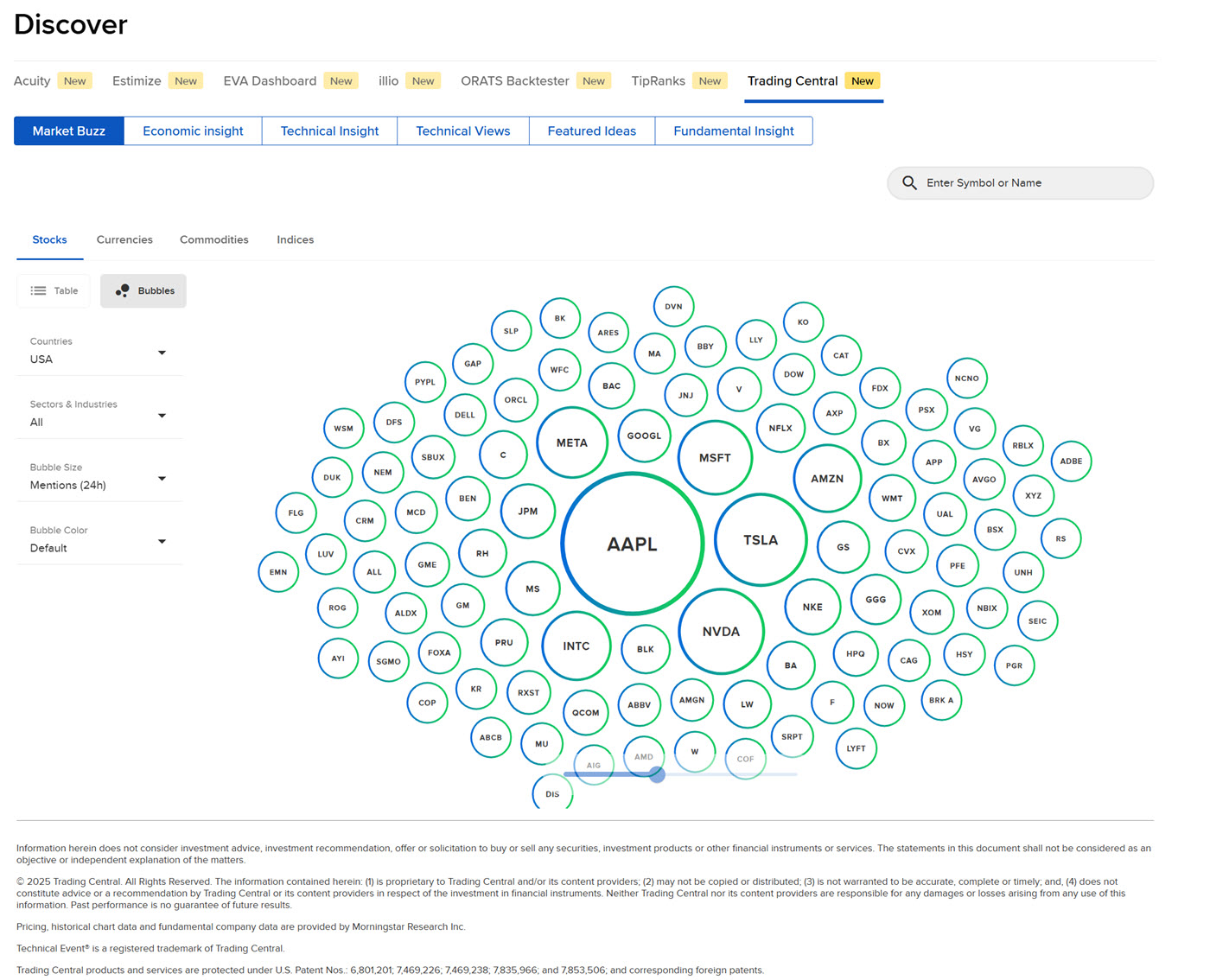This screenshot has height=980, width=1210.
Task: Open the Economic insight section
Action: (193, 131)
